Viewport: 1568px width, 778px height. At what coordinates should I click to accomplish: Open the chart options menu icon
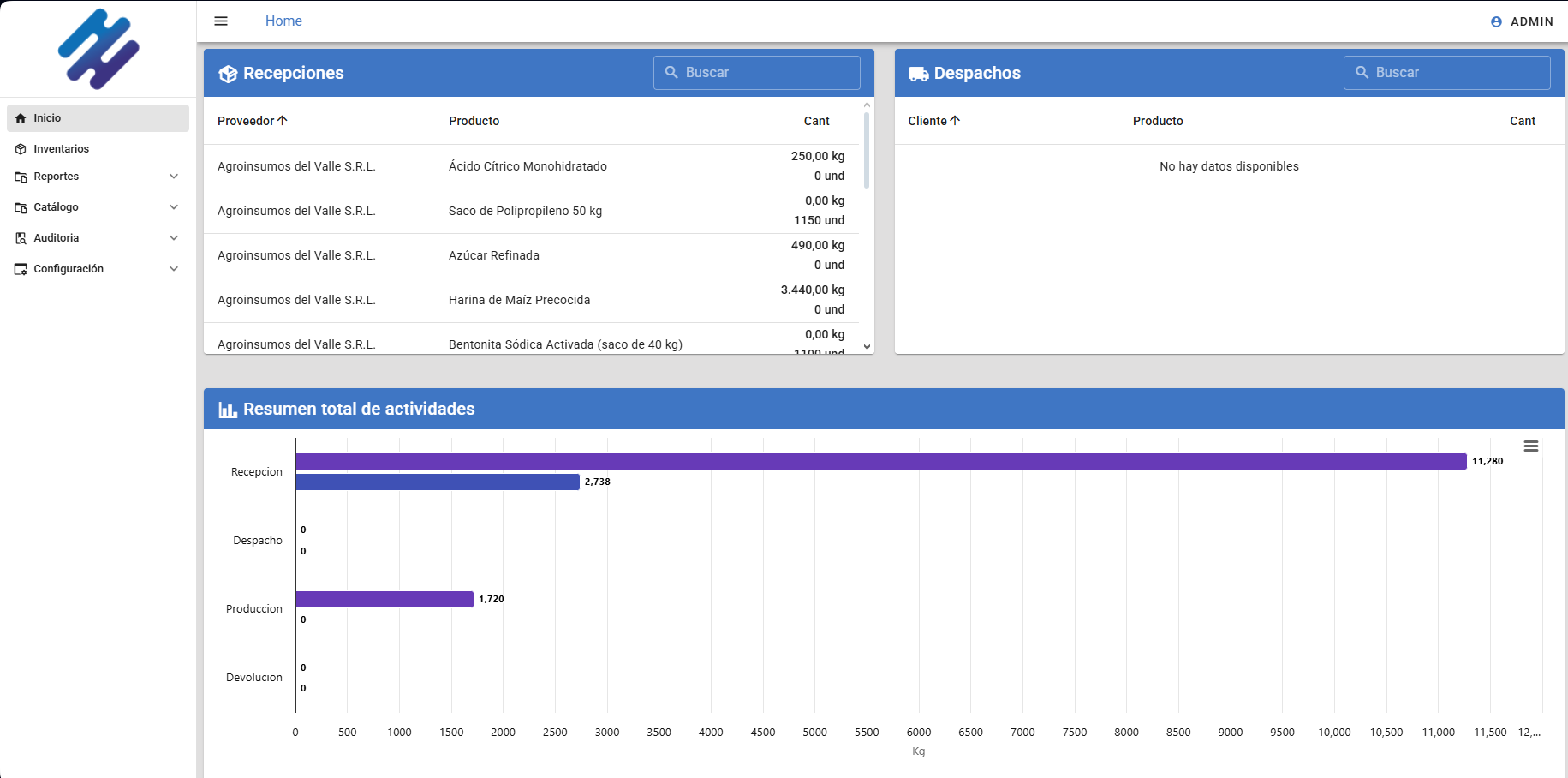coord(1530,446)
